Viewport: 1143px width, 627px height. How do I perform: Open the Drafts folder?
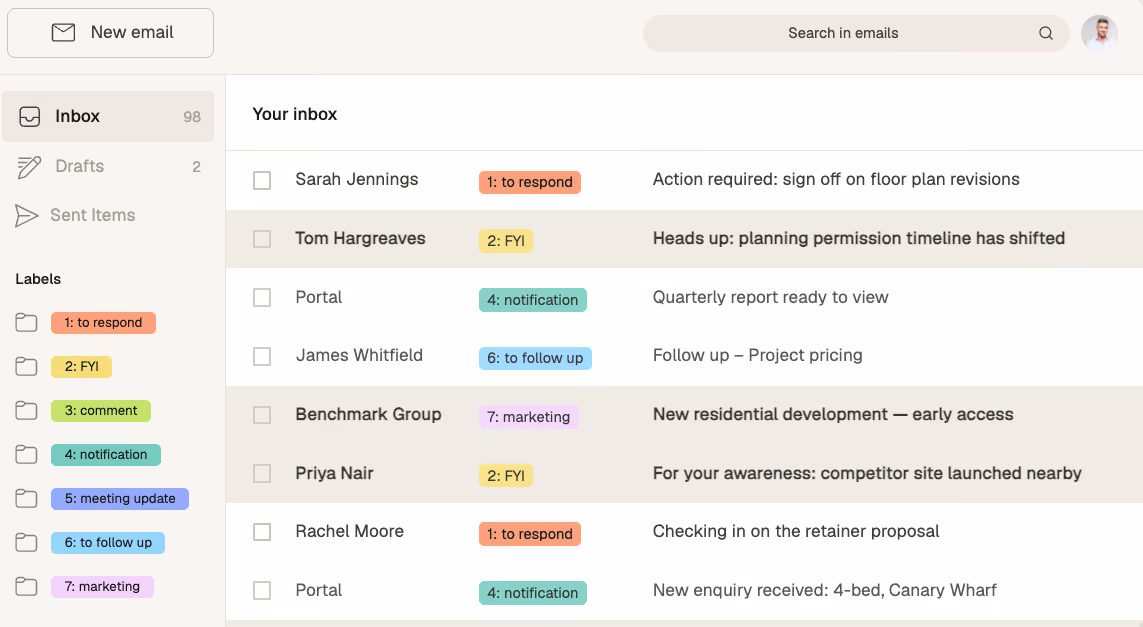coord(108,166)
